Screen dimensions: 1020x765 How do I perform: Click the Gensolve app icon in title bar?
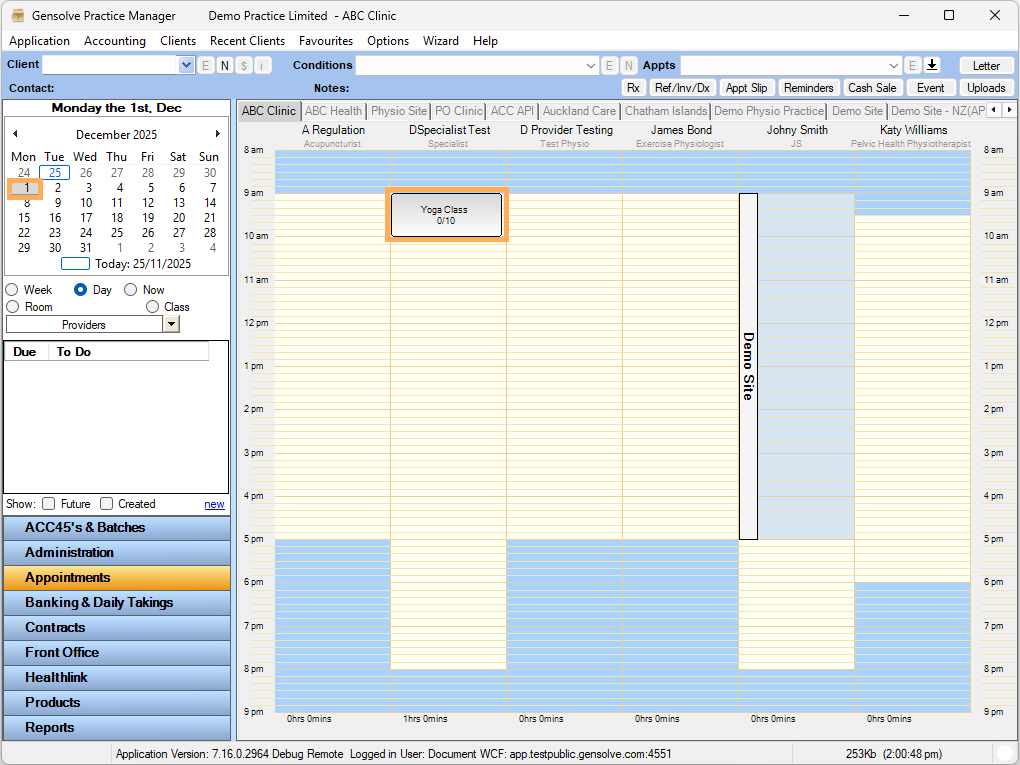(17, 16)
